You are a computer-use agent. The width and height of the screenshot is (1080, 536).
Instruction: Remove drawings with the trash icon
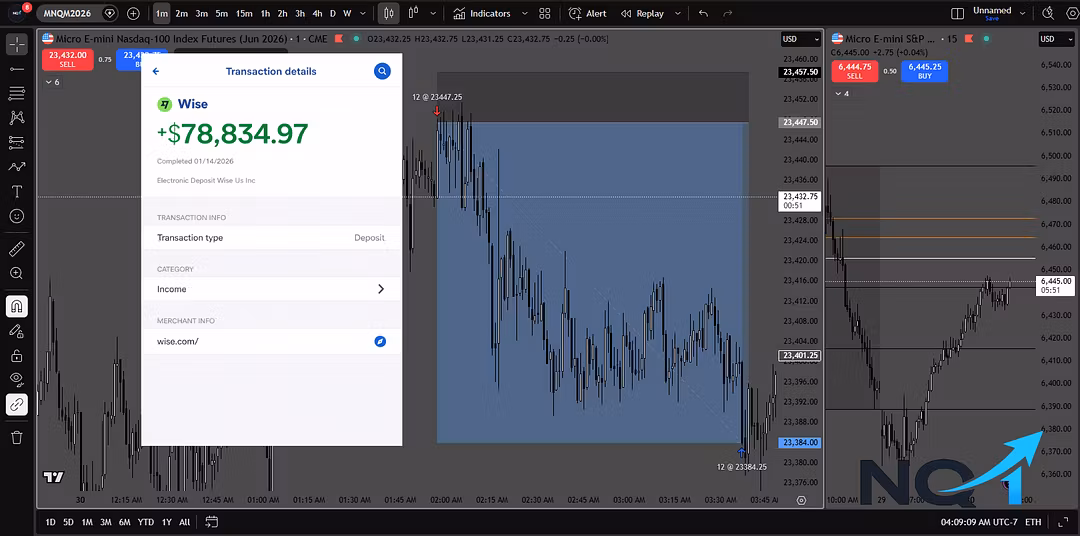click(x=17, y=437)
